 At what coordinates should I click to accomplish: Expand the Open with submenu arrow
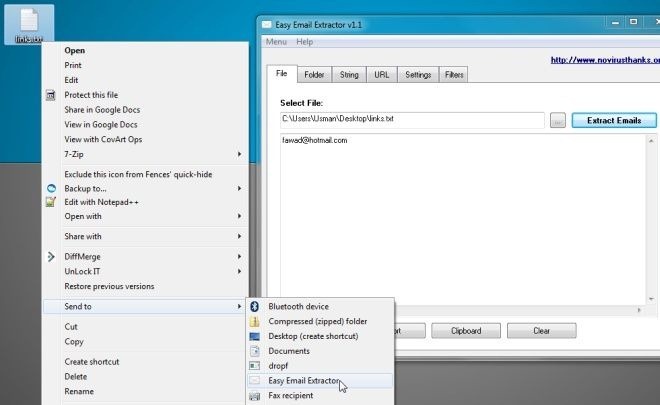[240, 216]
